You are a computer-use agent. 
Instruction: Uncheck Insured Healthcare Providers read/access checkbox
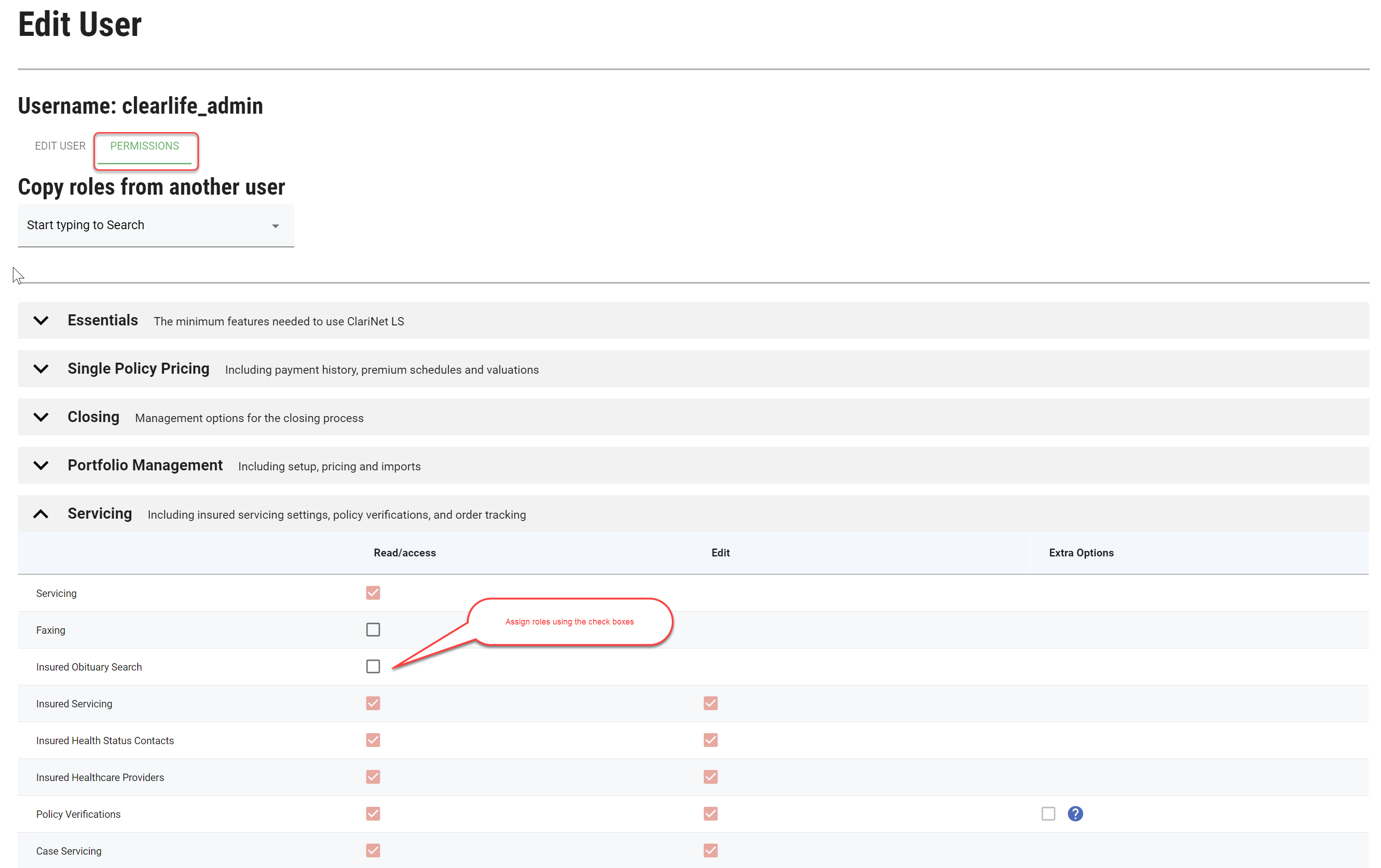tap(373, 777)
